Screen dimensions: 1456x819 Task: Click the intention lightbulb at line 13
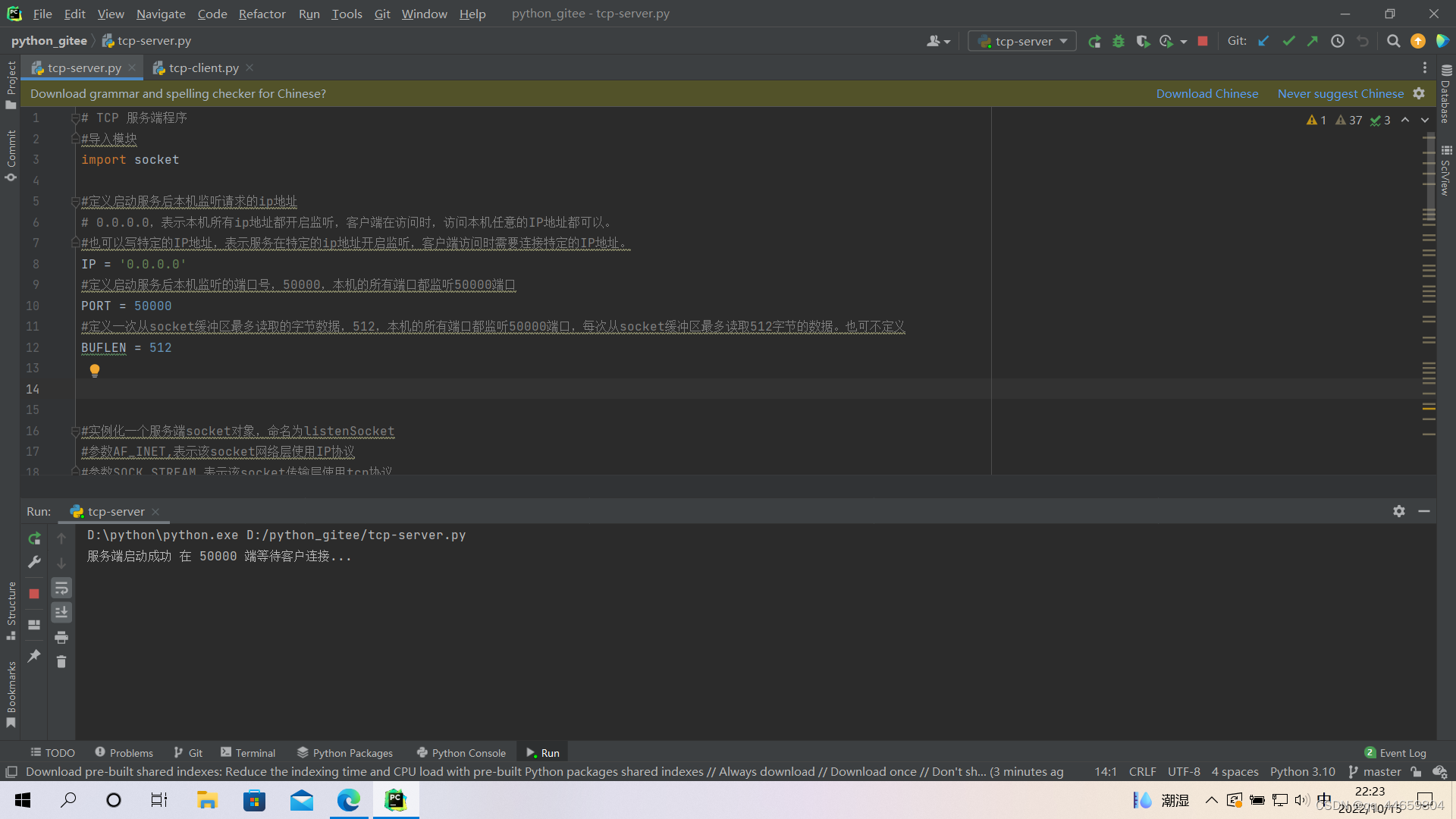pos(94,370)
